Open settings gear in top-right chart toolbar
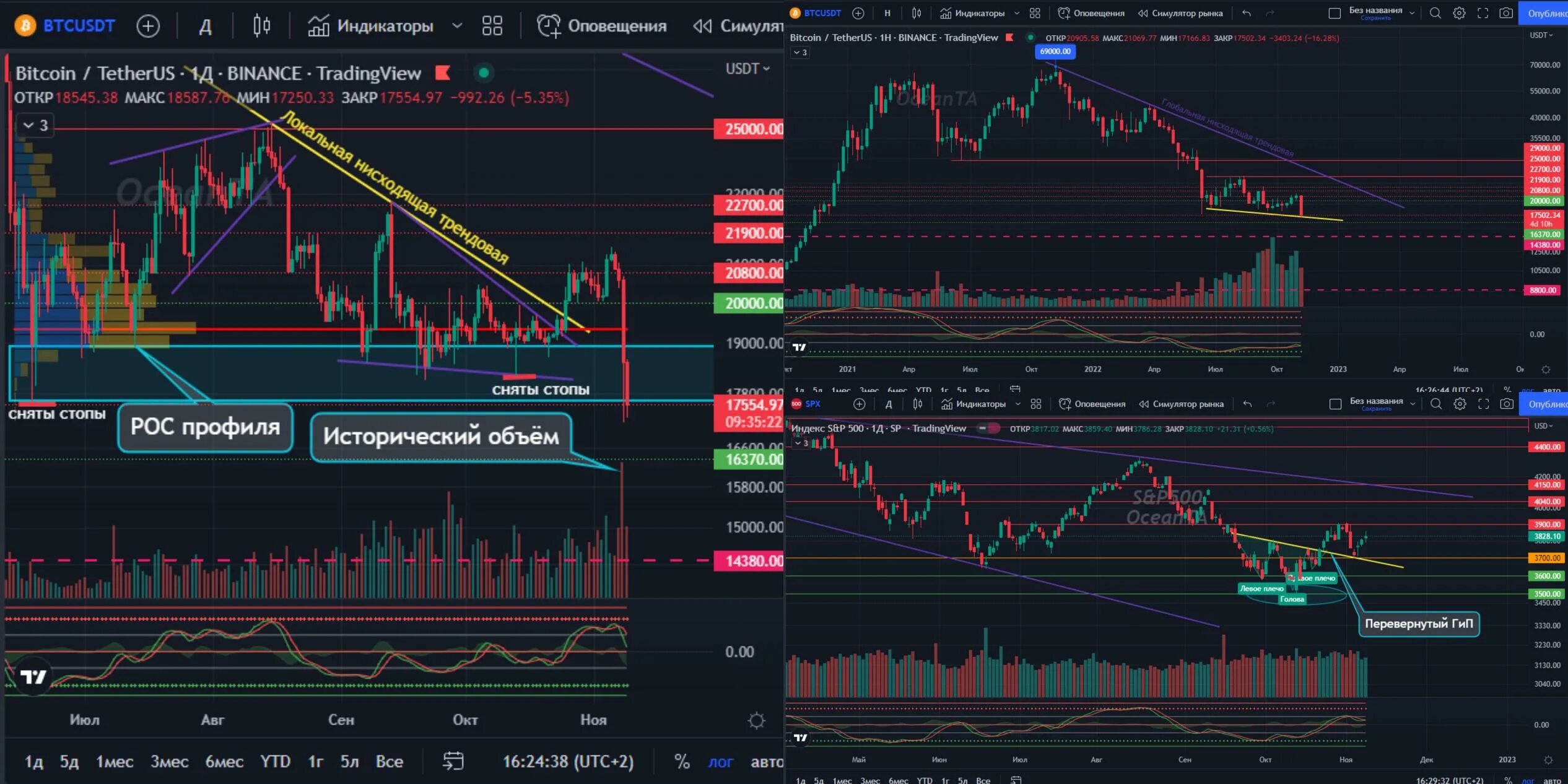The width and height of the screenshot is (1568, 784). tap(1459, 13)
